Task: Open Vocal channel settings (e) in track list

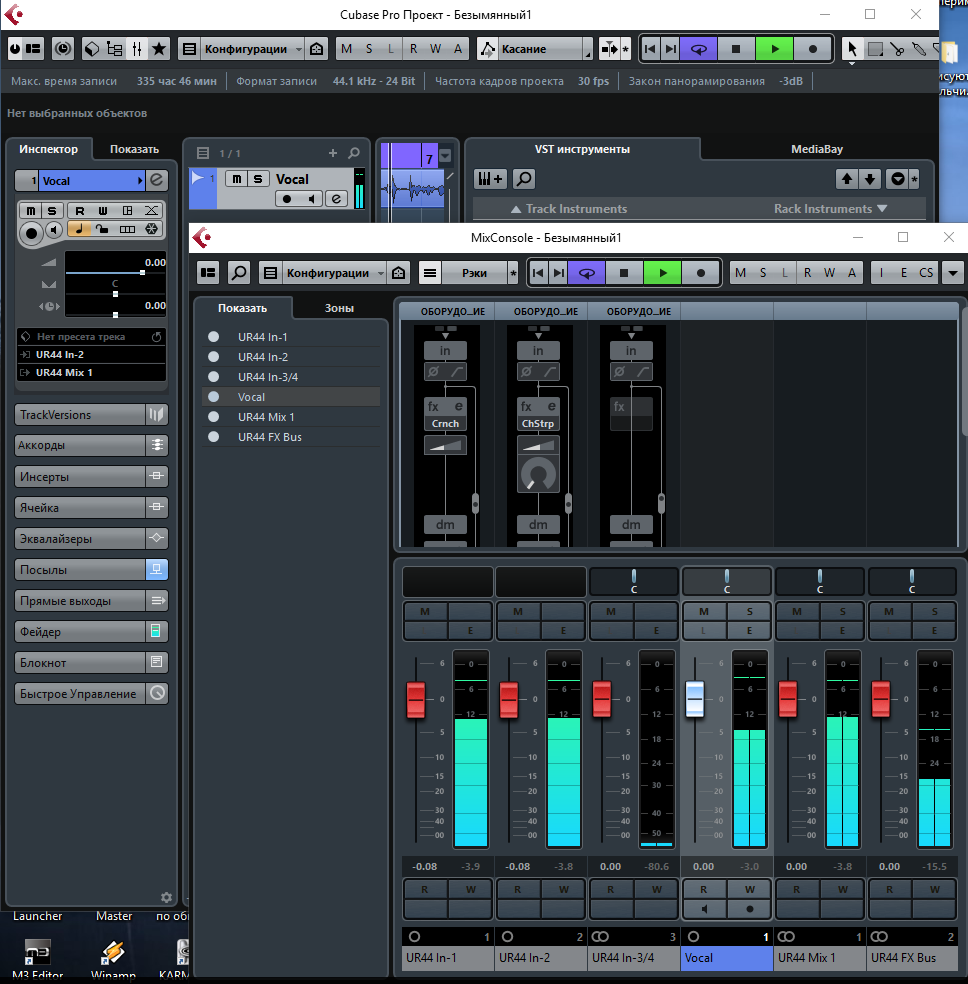Action: point(337,199)
